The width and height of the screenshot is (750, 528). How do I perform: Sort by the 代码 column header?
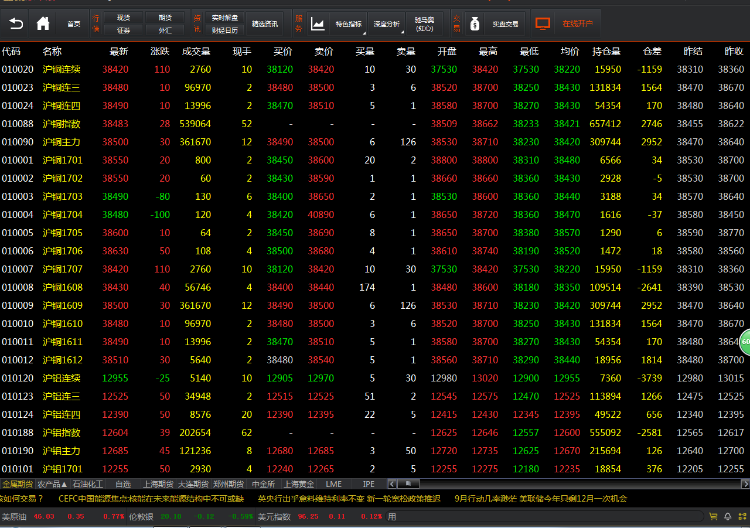[11, 52]
